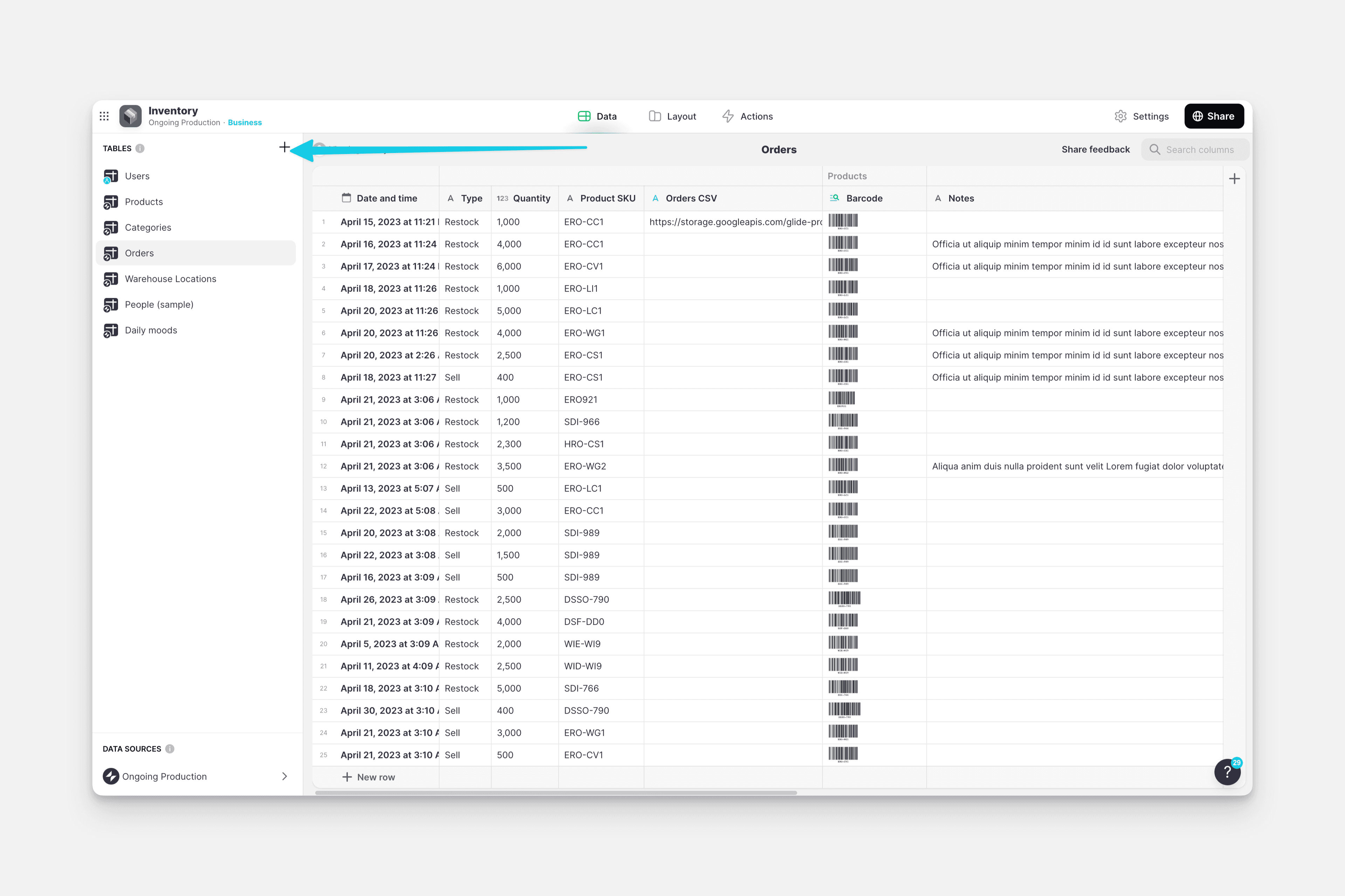Switch to the Layout tab
Viewport: 1345px width, 896px height.
[x=672, y=117]
